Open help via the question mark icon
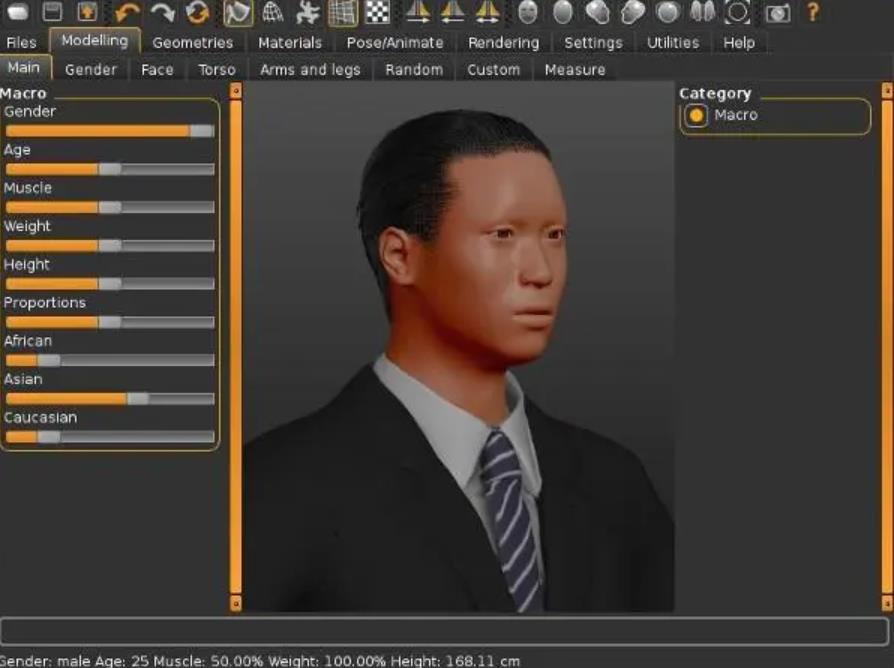 pyautogui.click(x=812, y=11)
